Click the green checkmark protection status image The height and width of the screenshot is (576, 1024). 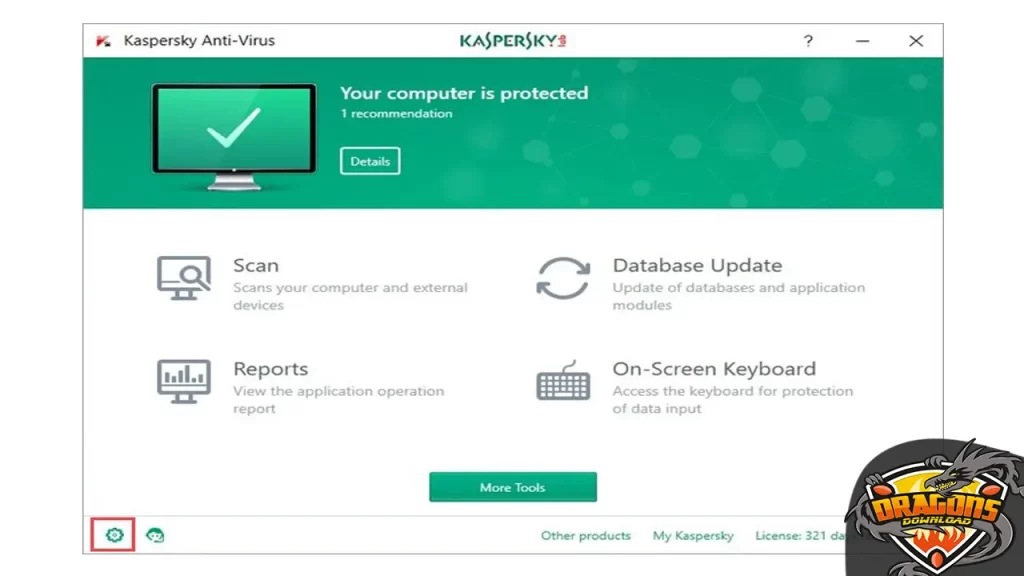coord(234,131)
